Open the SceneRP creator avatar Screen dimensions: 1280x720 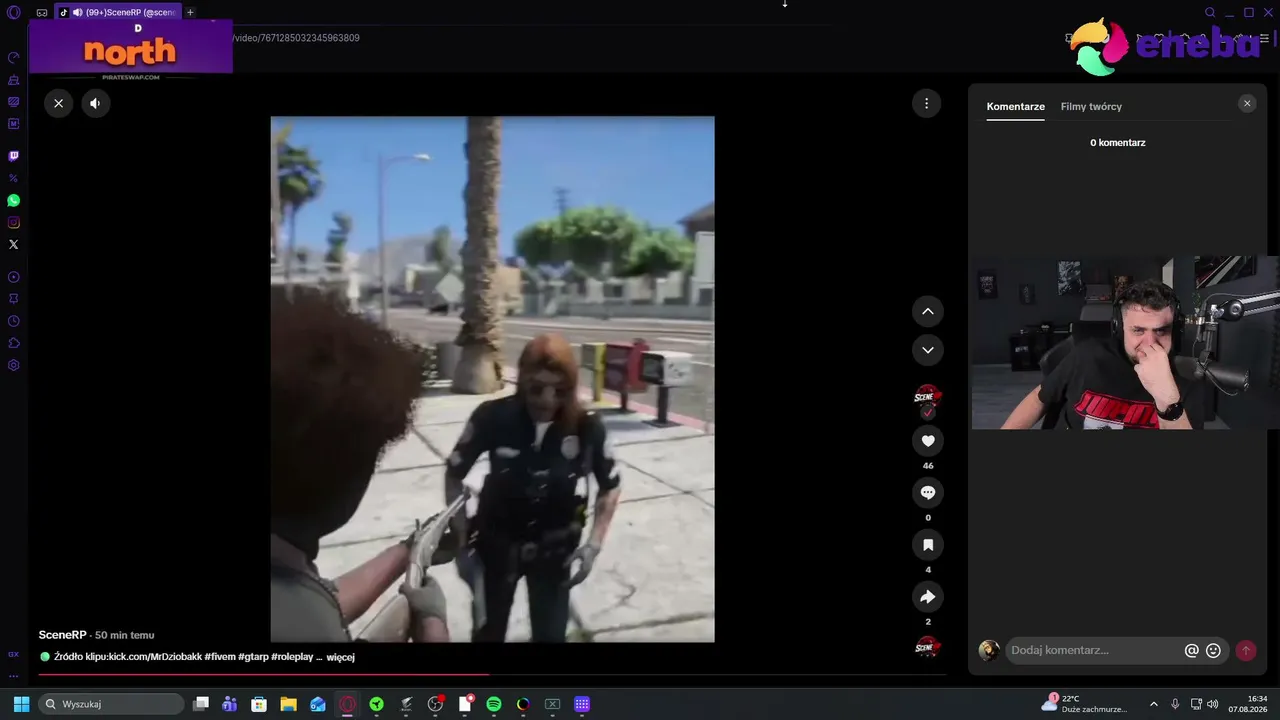tap(928, 398)
